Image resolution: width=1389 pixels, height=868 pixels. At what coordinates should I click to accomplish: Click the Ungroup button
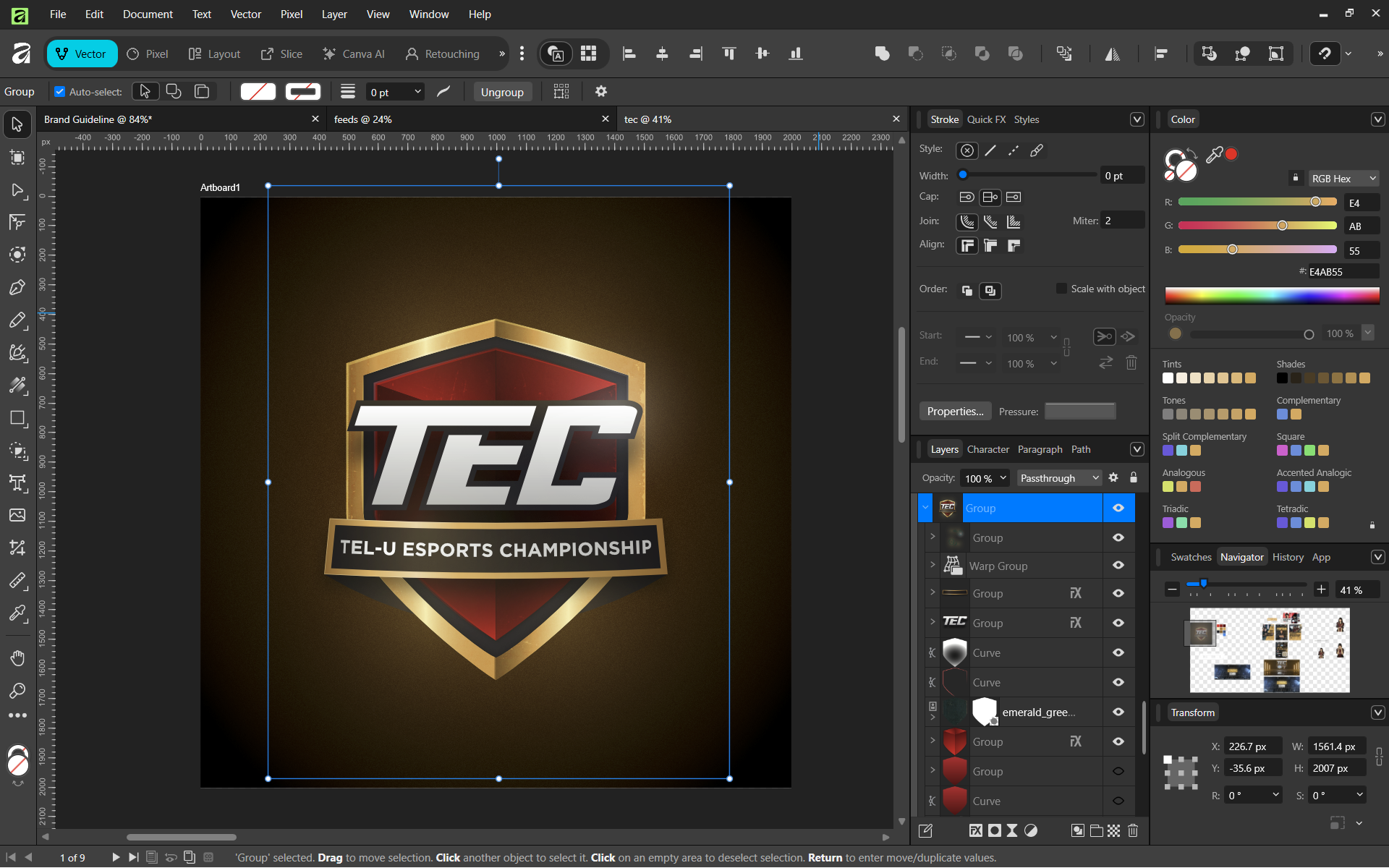(502, 92)
